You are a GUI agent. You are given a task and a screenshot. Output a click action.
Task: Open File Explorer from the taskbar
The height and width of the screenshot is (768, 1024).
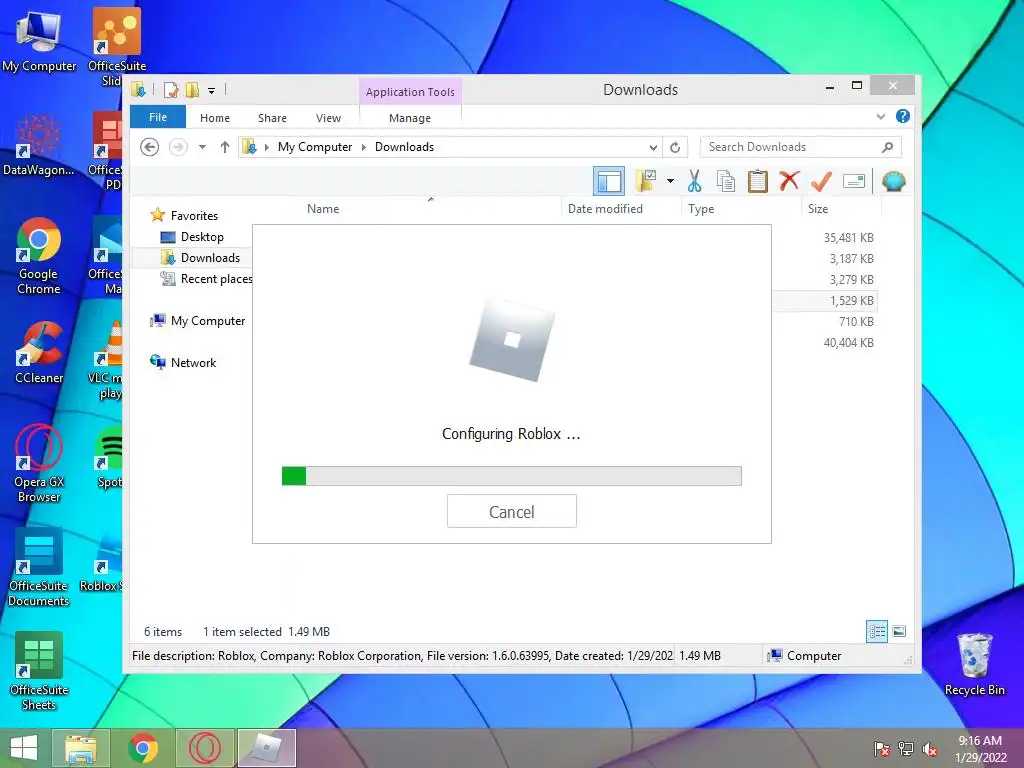[81, 748]
